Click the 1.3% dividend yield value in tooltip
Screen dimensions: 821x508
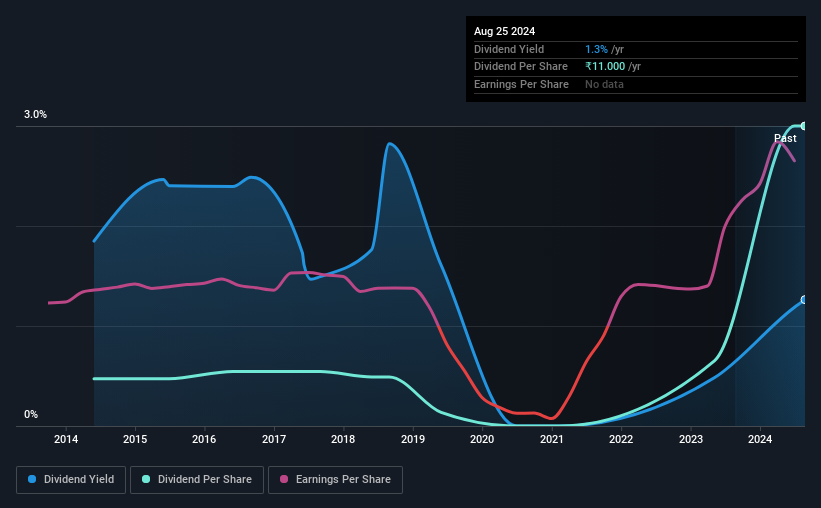(596, 49)
